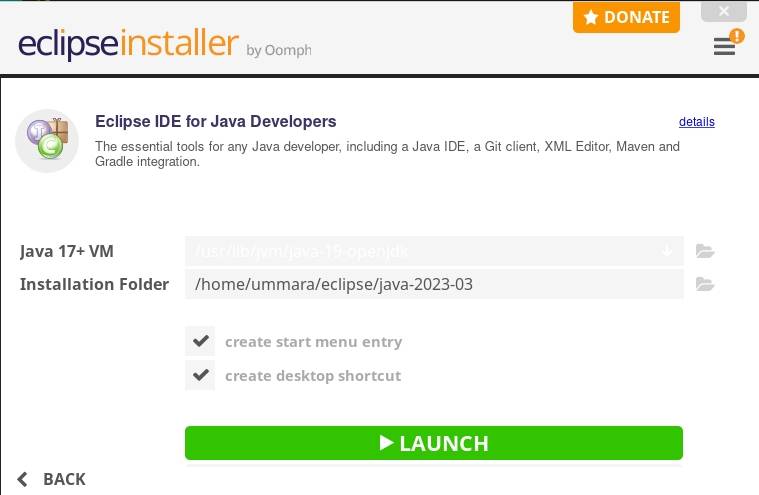Click the 'create start menu entry' label
Viewport: 759px width, 495px height.
314,342
